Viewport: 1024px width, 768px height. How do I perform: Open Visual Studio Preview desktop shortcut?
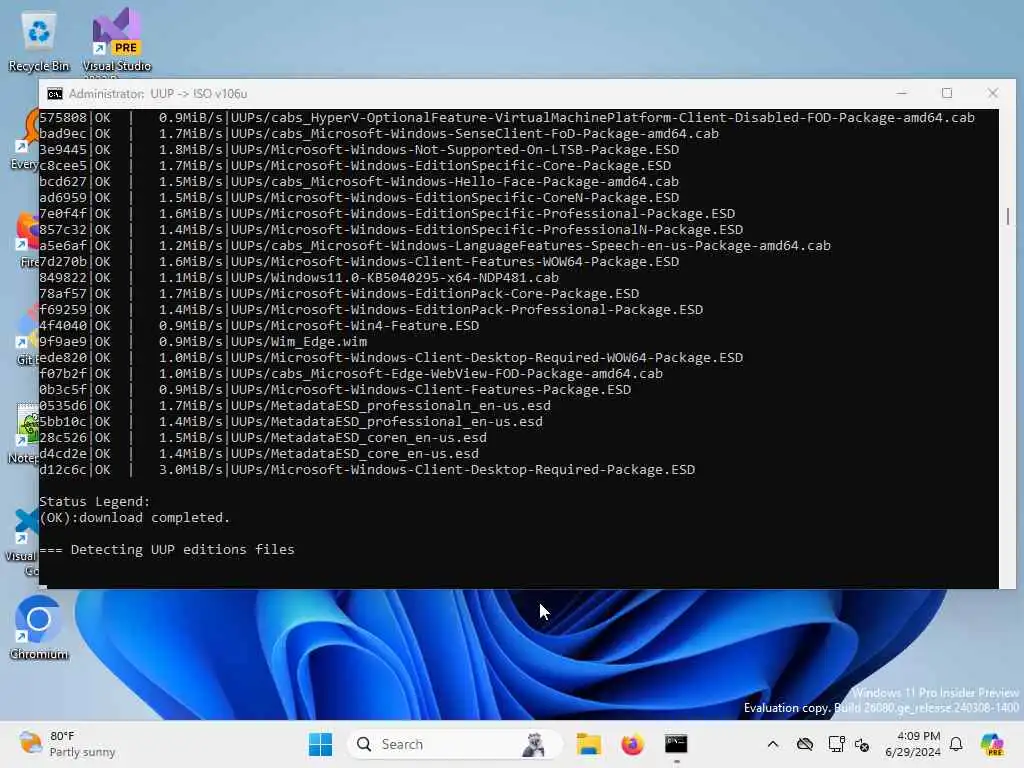(116, 42)
